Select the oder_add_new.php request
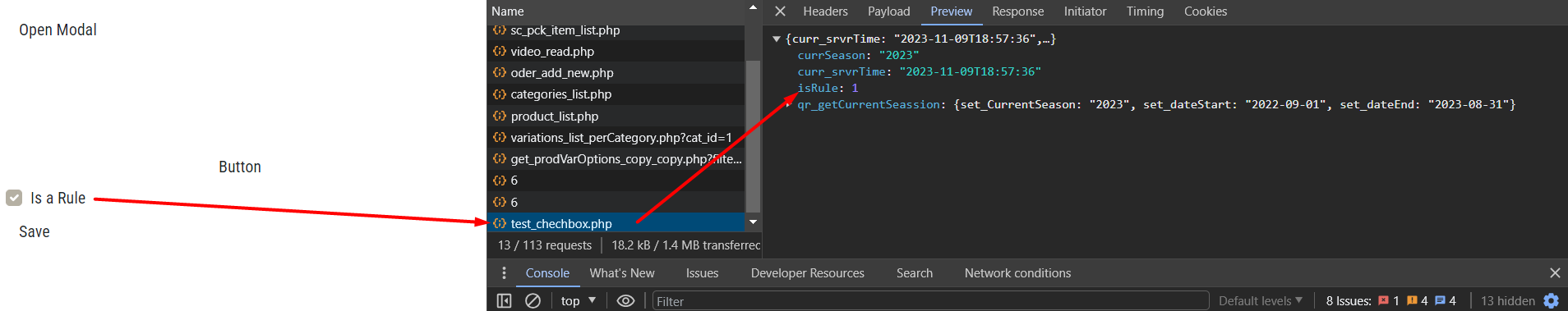This screenshot has width=1568, height=311. click(x=616, y=72)
